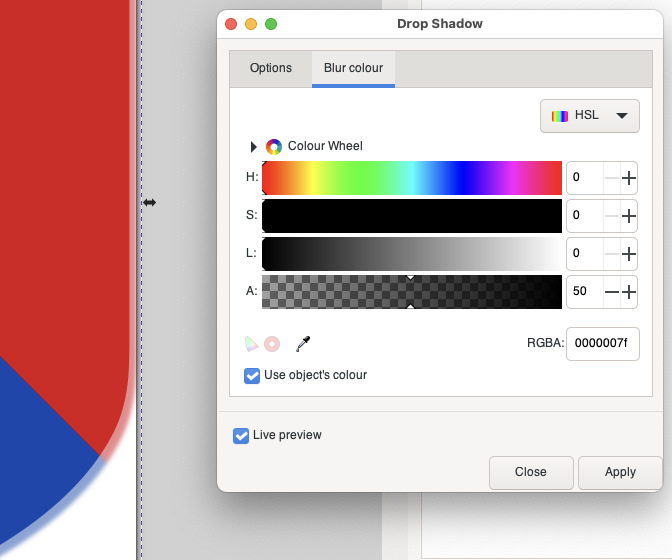Click on the Alpha checkered slider

click(x=412, y=292)
